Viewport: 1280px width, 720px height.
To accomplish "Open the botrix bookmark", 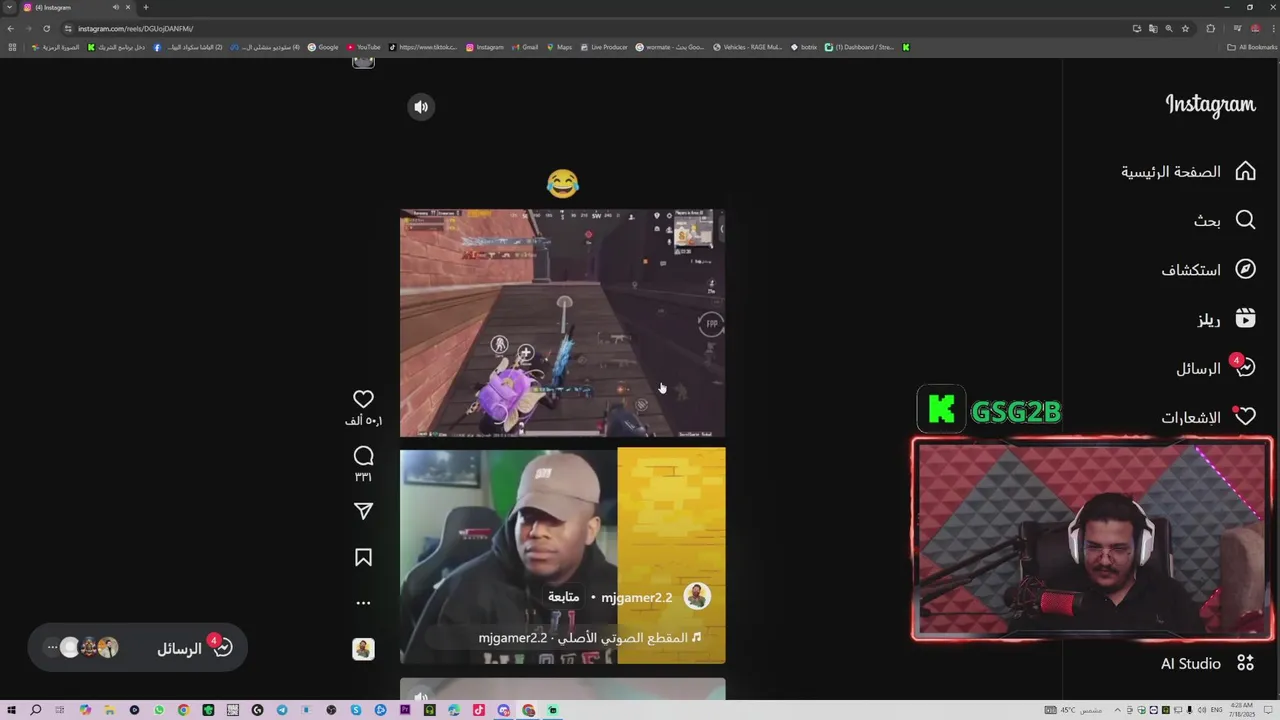I will 804,47.
